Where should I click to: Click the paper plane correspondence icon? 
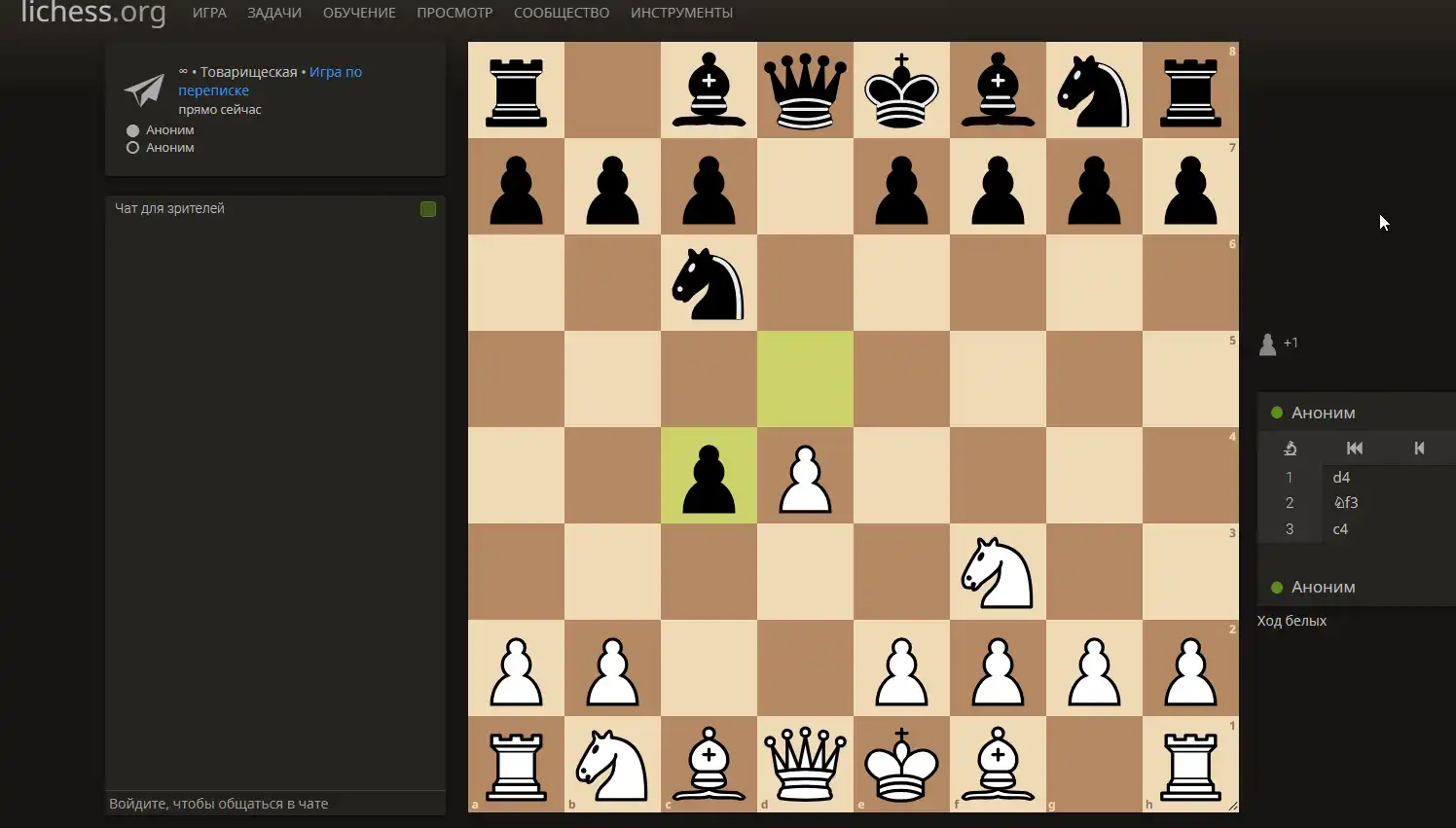[144, 90]
